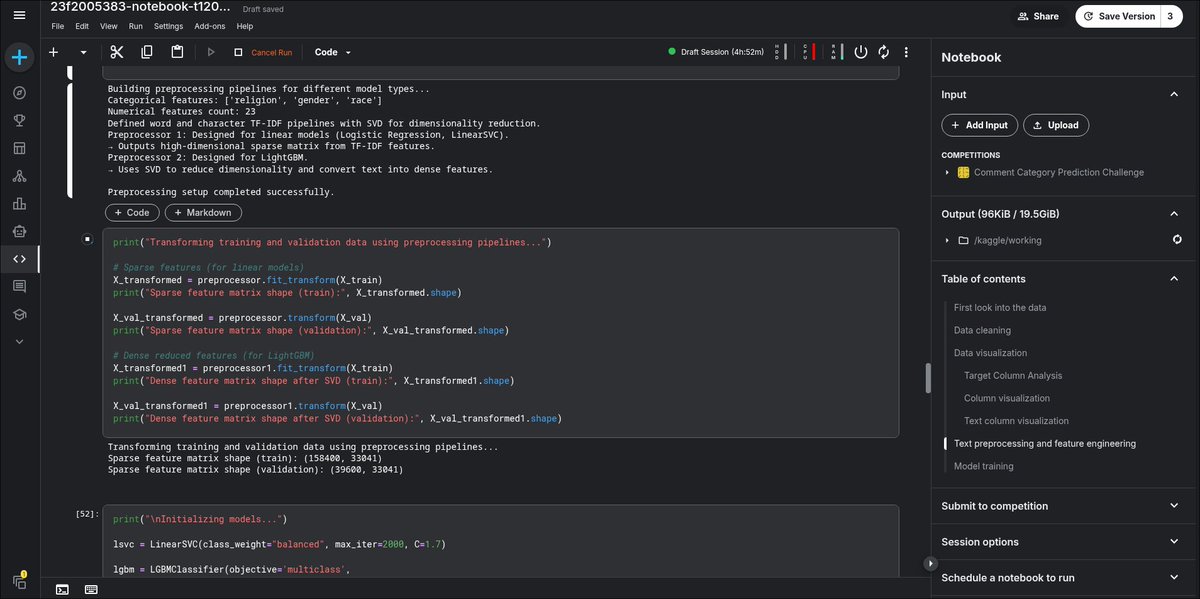1200x599 pixels.
Task: Open the Settings menu
Action: [x=169, y=25]
